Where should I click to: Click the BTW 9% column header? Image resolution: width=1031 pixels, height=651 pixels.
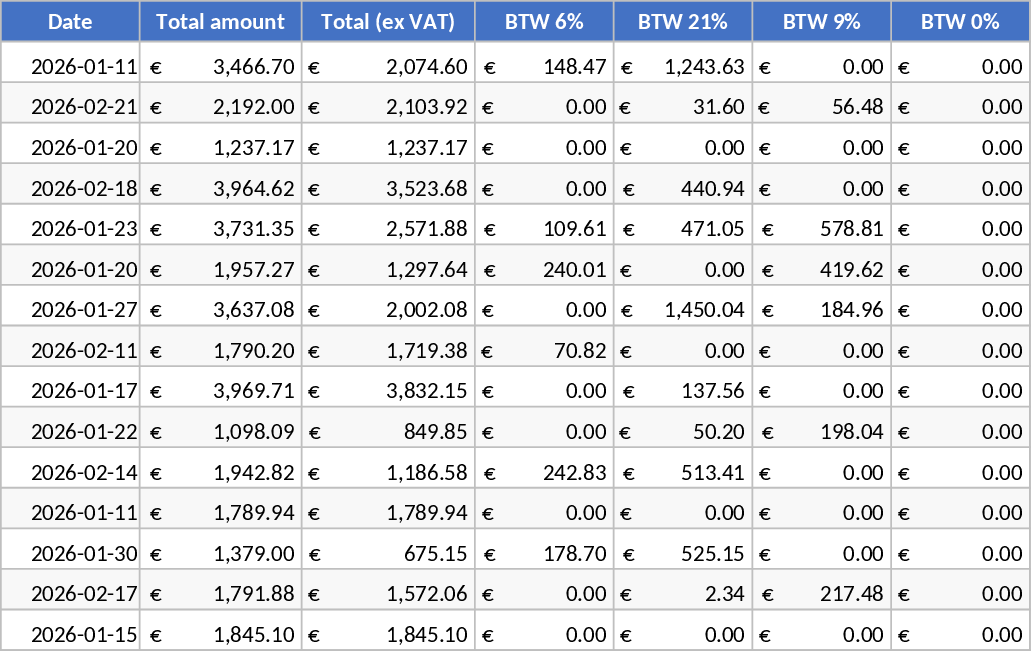[820, 22]
